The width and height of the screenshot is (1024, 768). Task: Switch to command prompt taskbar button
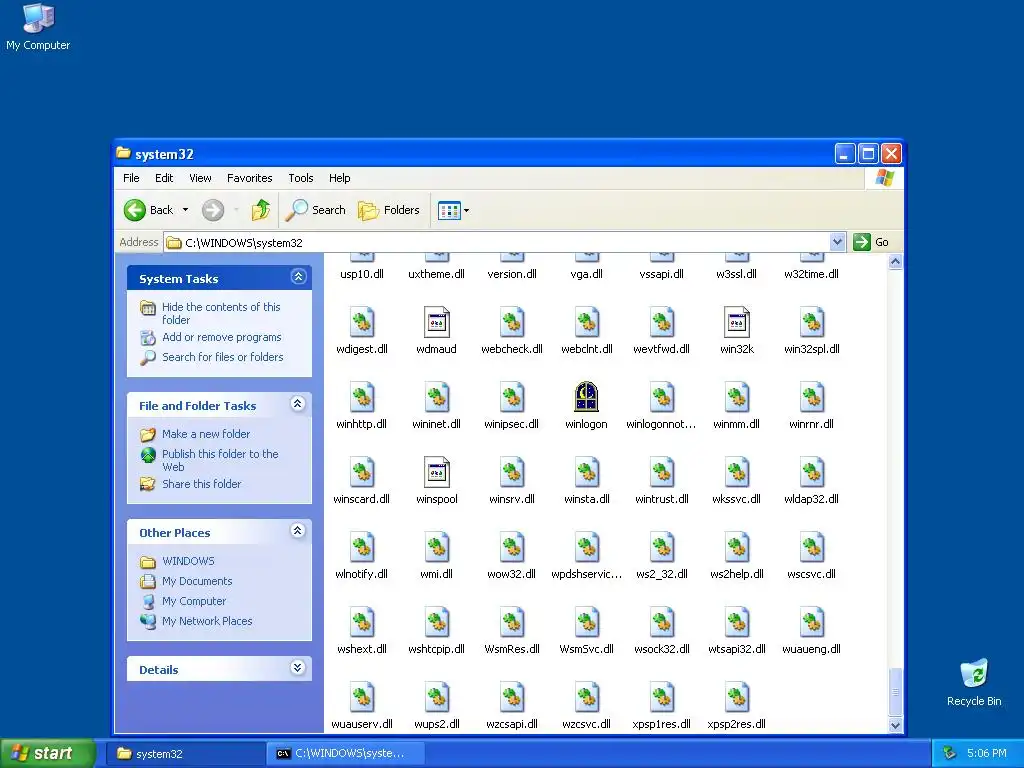coord(345,754)
